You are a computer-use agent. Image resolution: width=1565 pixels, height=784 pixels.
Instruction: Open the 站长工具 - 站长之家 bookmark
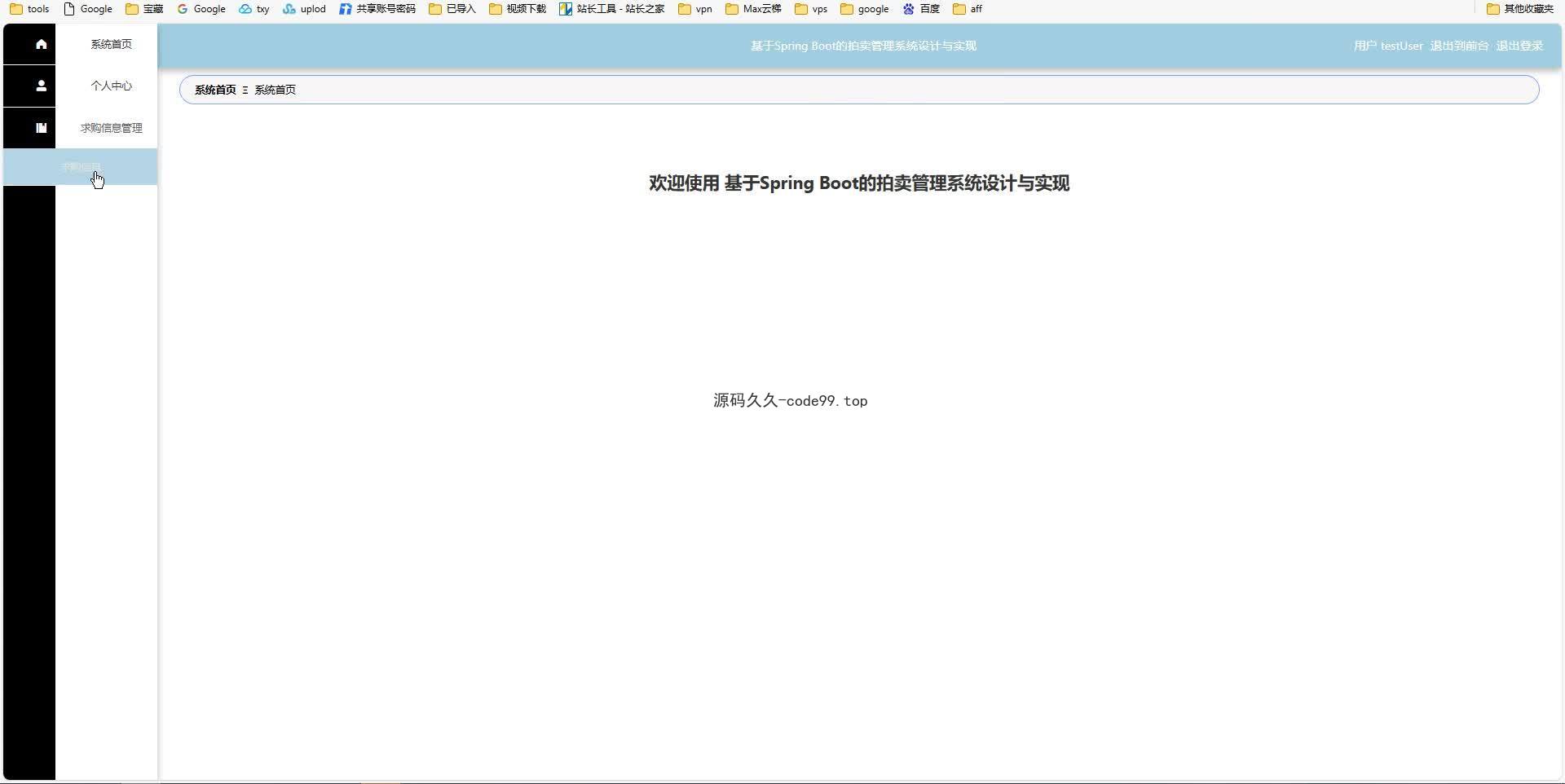[612, 9]
